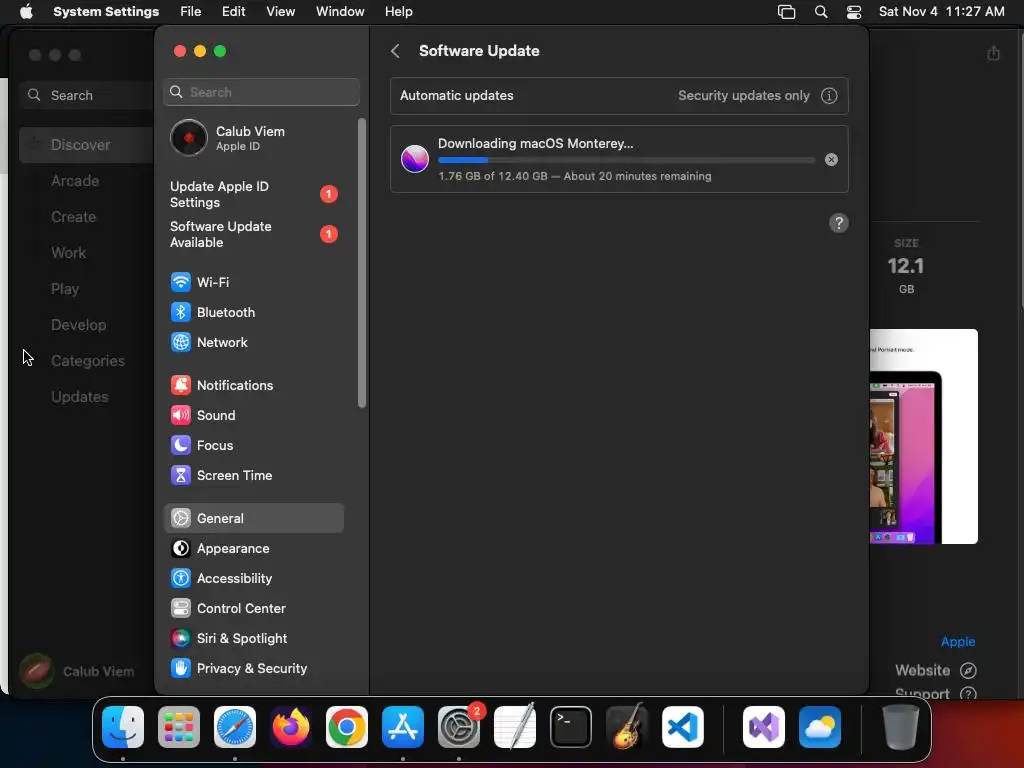Click the download progress bar
The width and height of the screenshot is (1024, 768).
point(626,160)
